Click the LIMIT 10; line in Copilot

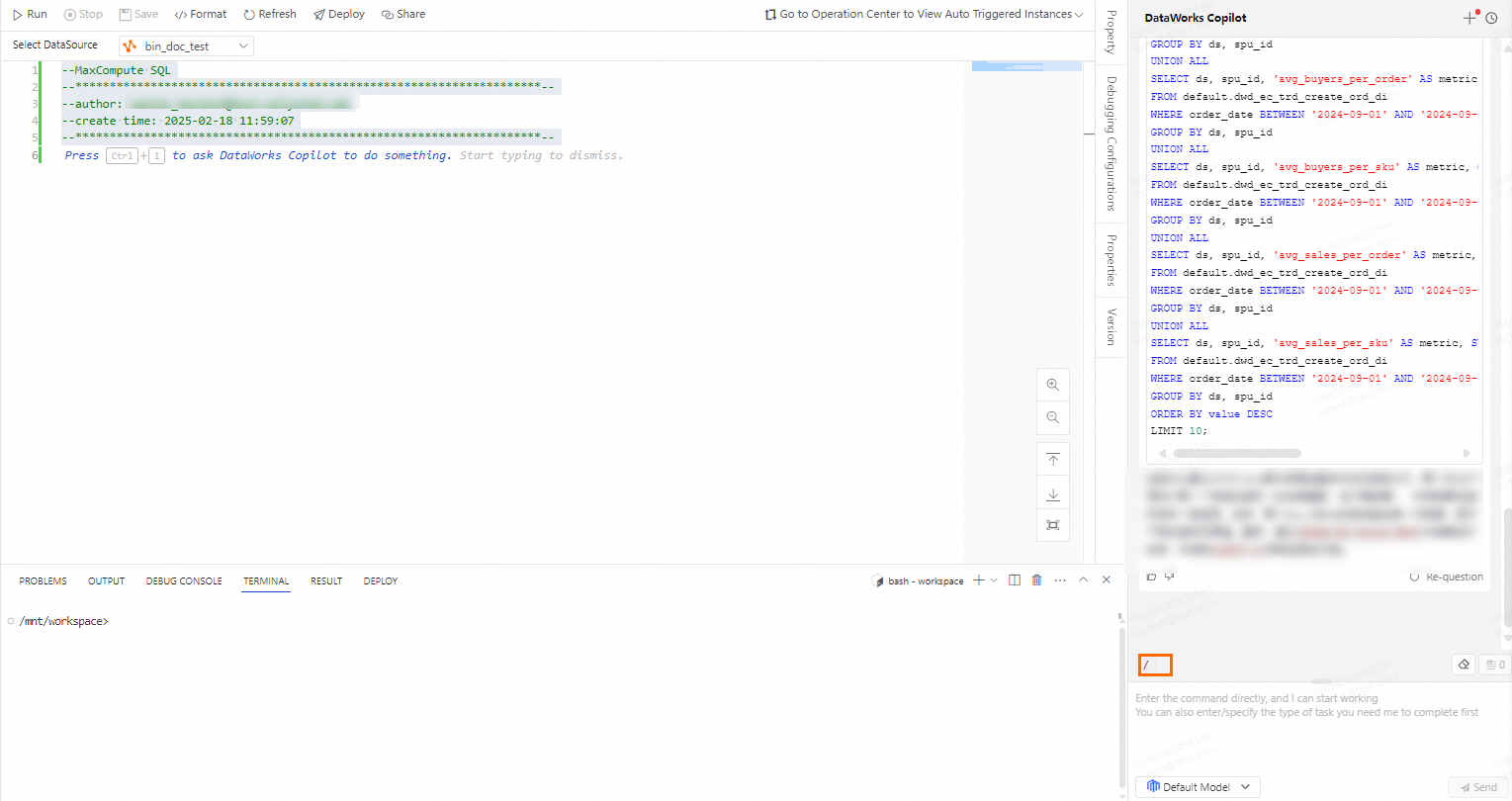point(1179,431)
